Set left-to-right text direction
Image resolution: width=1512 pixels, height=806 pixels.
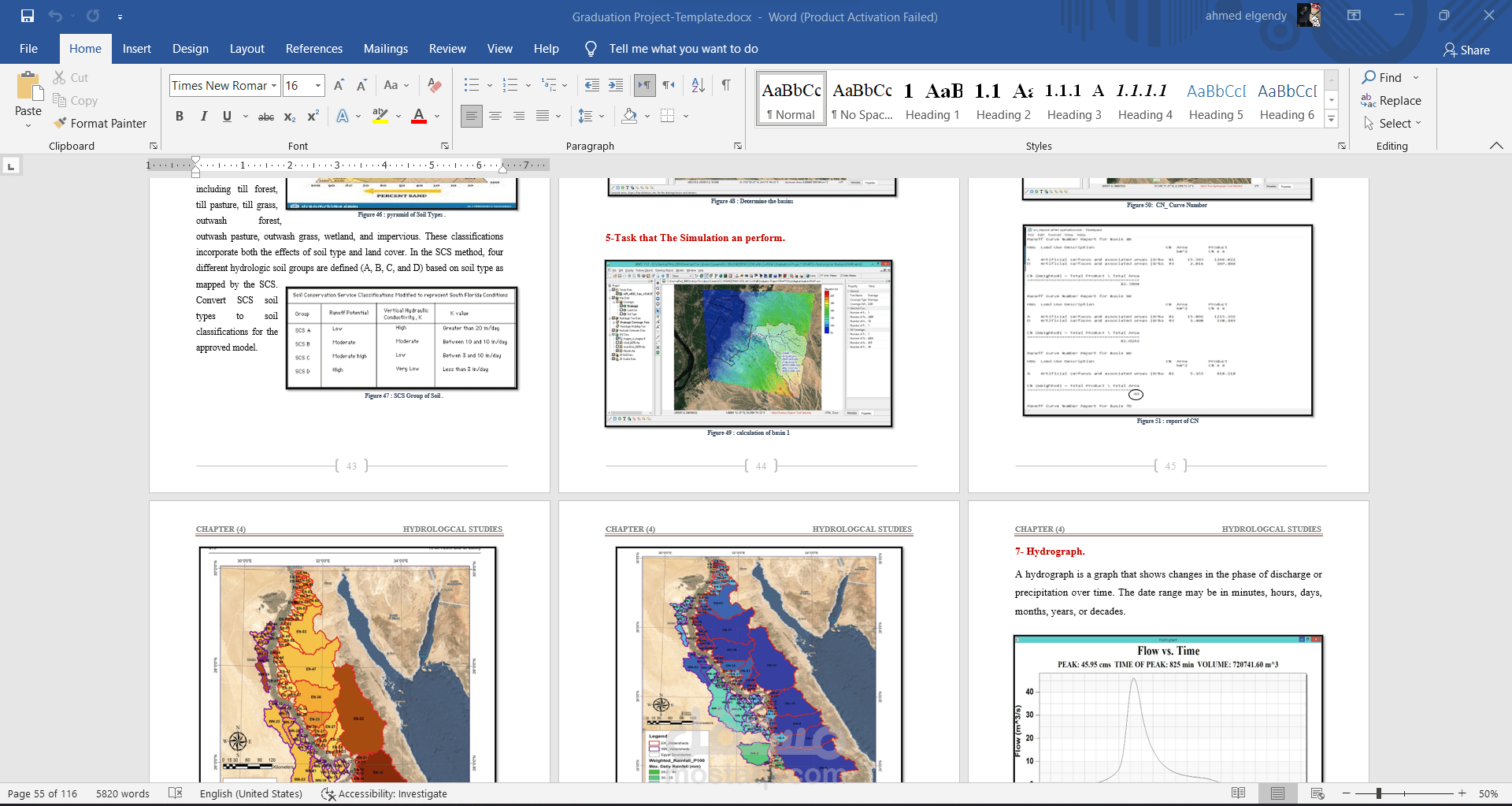(644, 85)
